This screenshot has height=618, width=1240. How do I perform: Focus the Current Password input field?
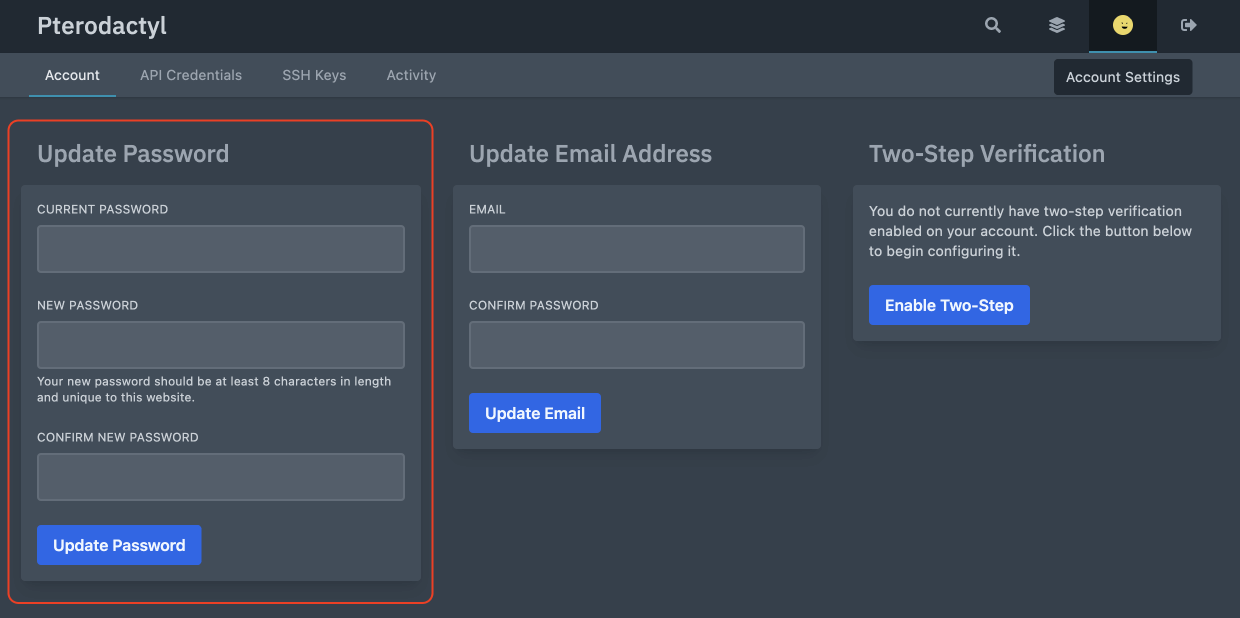[x=220, y=249]
